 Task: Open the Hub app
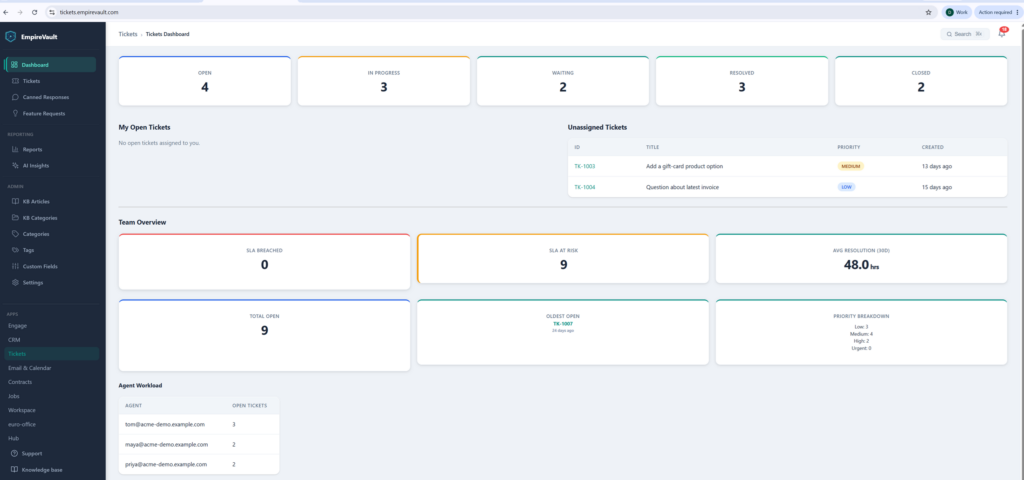tap(13, 438)
